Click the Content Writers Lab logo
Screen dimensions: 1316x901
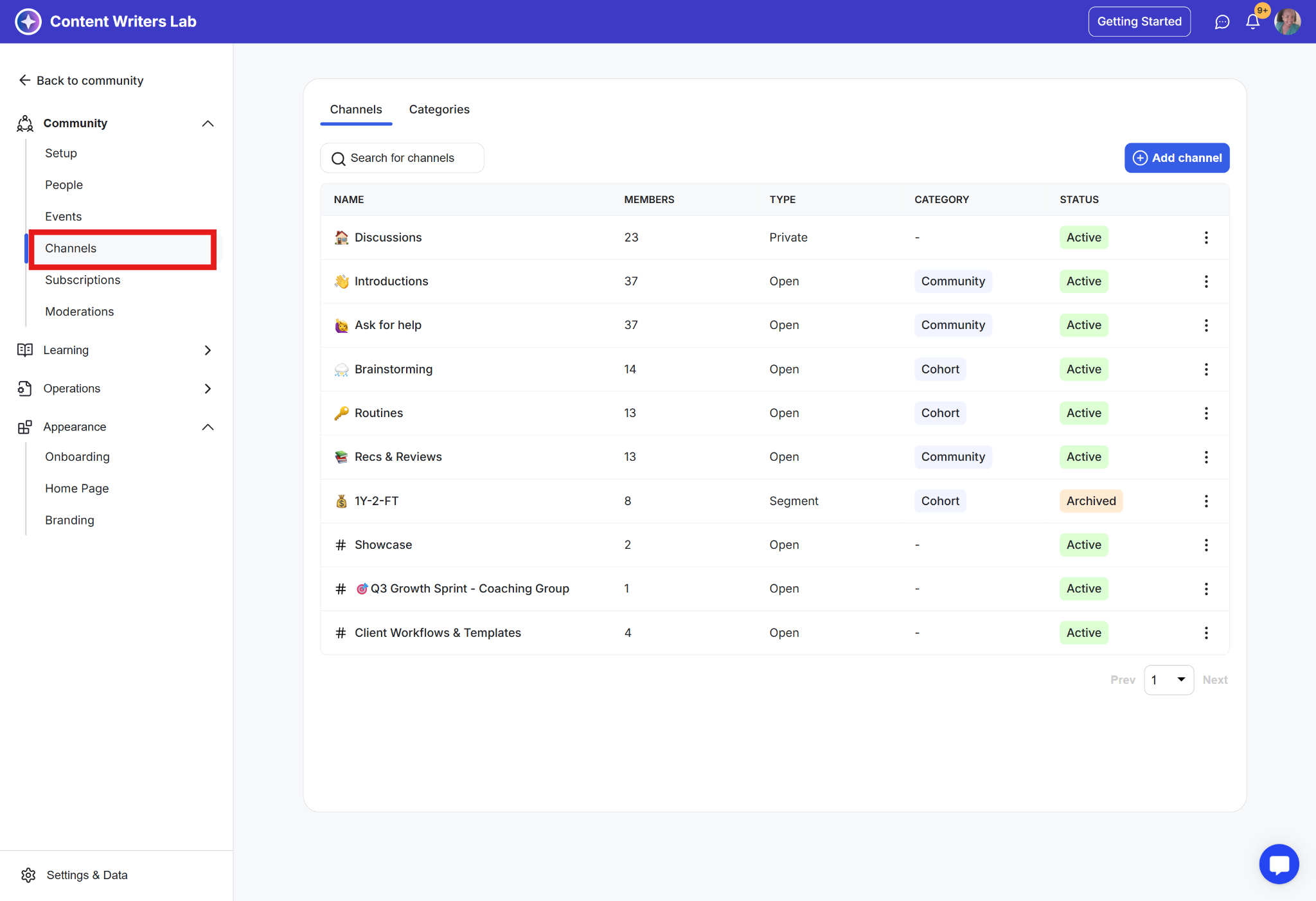pos(28,22)
